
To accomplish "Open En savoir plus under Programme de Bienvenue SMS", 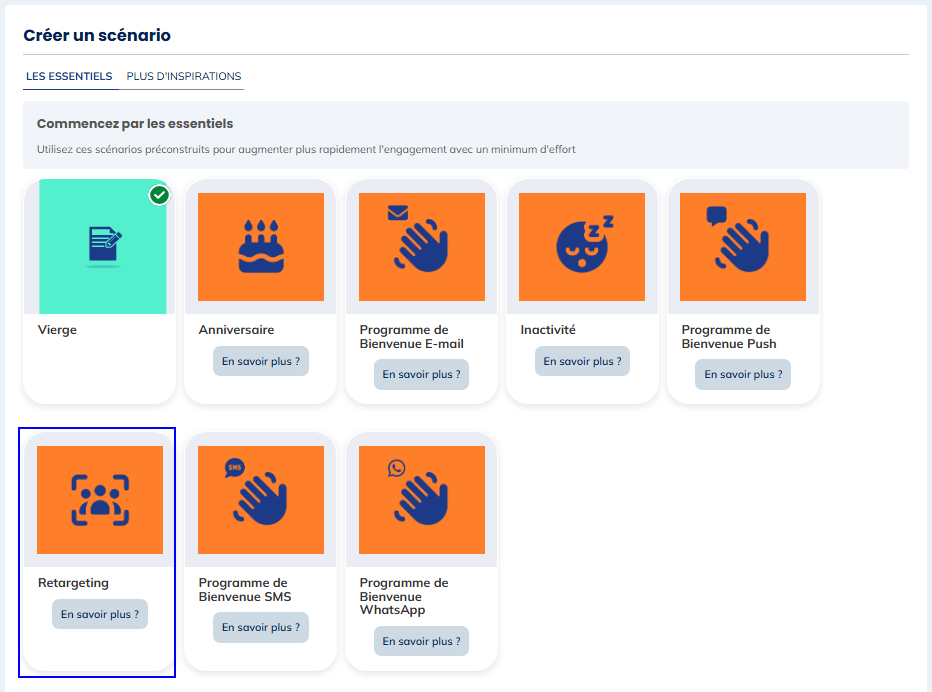I will pyautogui.click(x=260, y=627).
